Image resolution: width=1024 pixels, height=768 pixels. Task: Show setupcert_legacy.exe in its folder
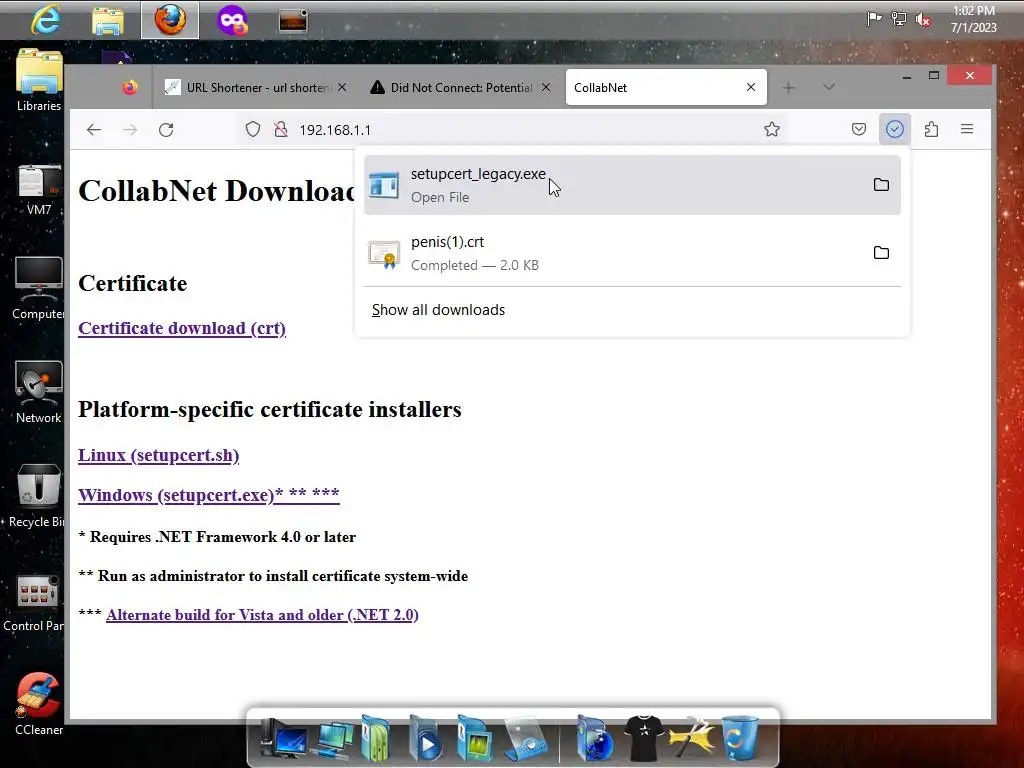(x=881, y=185)
